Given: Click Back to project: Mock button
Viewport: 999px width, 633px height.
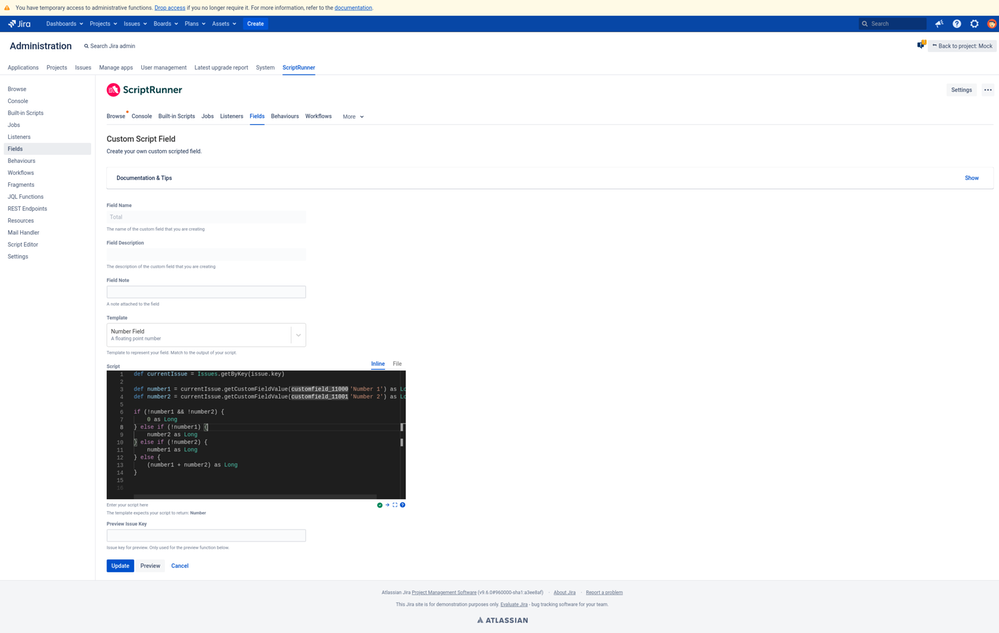Looking at the screenshot, I should pos(962,46).
